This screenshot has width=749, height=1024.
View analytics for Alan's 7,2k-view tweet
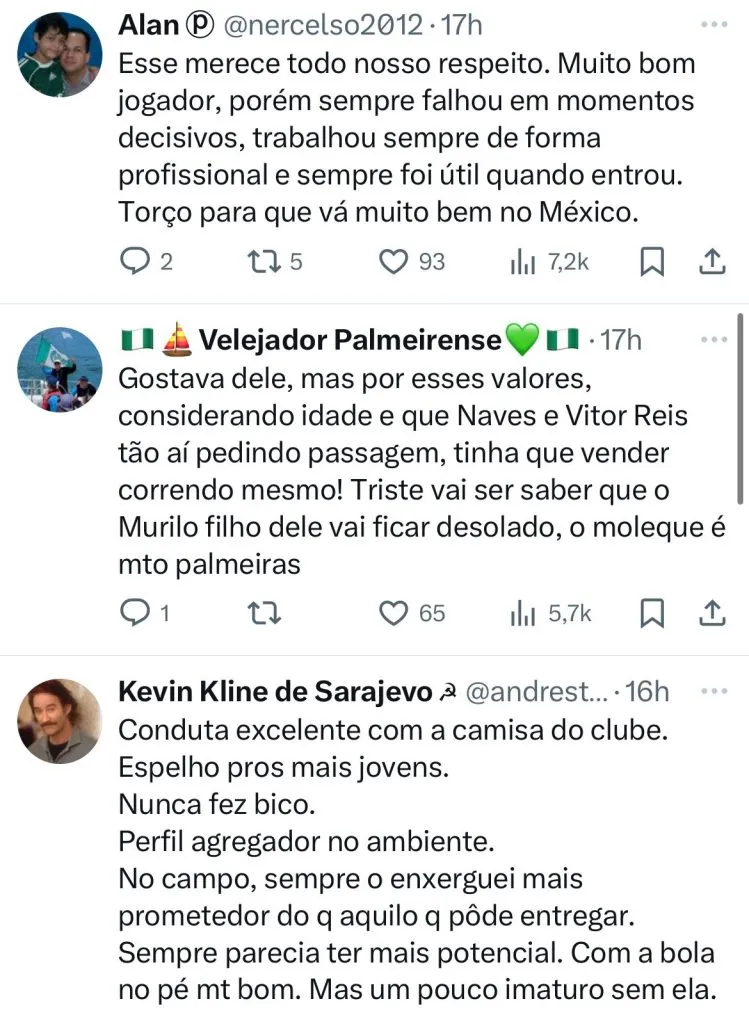(x=523, y=262)
